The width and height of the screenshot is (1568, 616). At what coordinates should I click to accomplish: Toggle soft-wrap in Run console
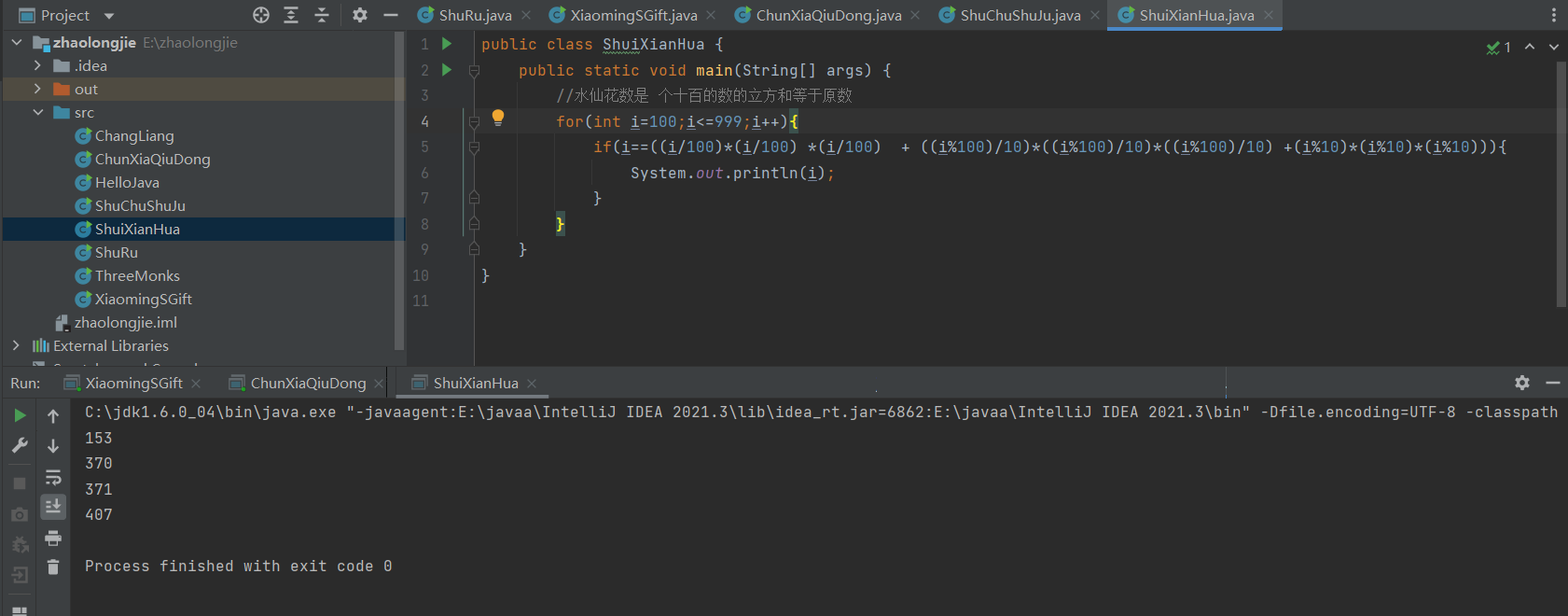53,477
